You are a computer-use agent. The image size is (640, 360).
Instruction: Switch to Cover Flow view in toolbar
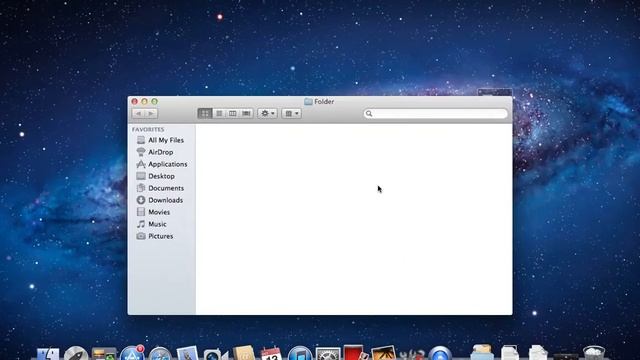coord(246,113)
